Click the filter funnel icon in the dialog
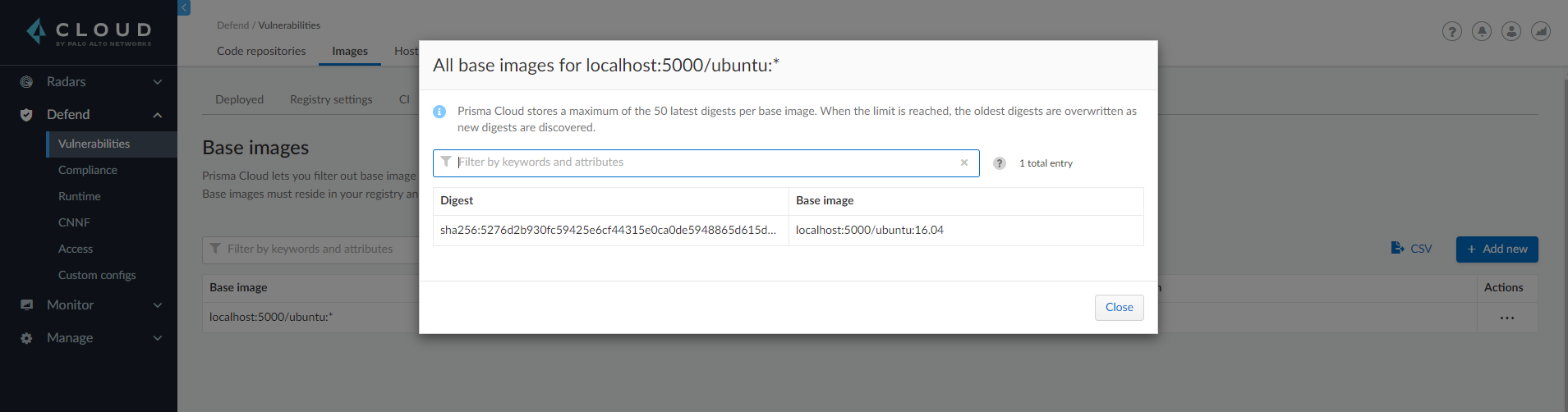Viewport: 1568px width, 412px height. click(445, 162)
